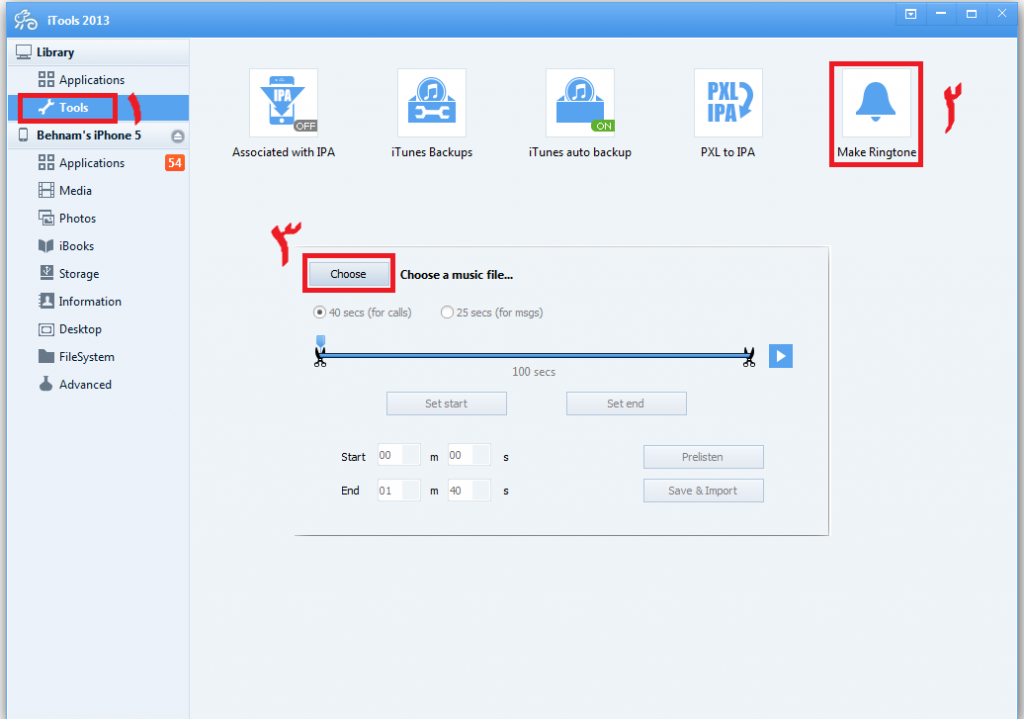Screen dimensions: 1024x719
Task: Open the Photos section
Action: click(99, 218)
